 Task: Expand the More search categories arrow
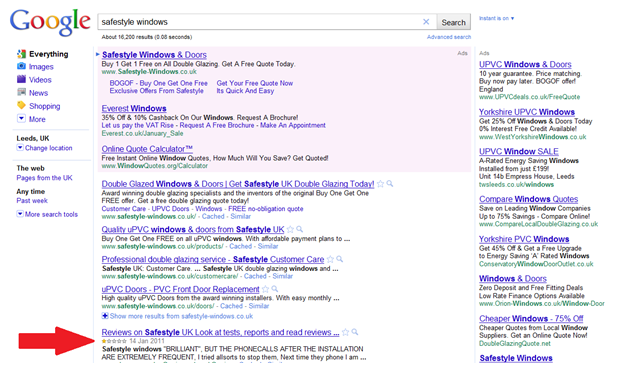[x=21, y=118]
